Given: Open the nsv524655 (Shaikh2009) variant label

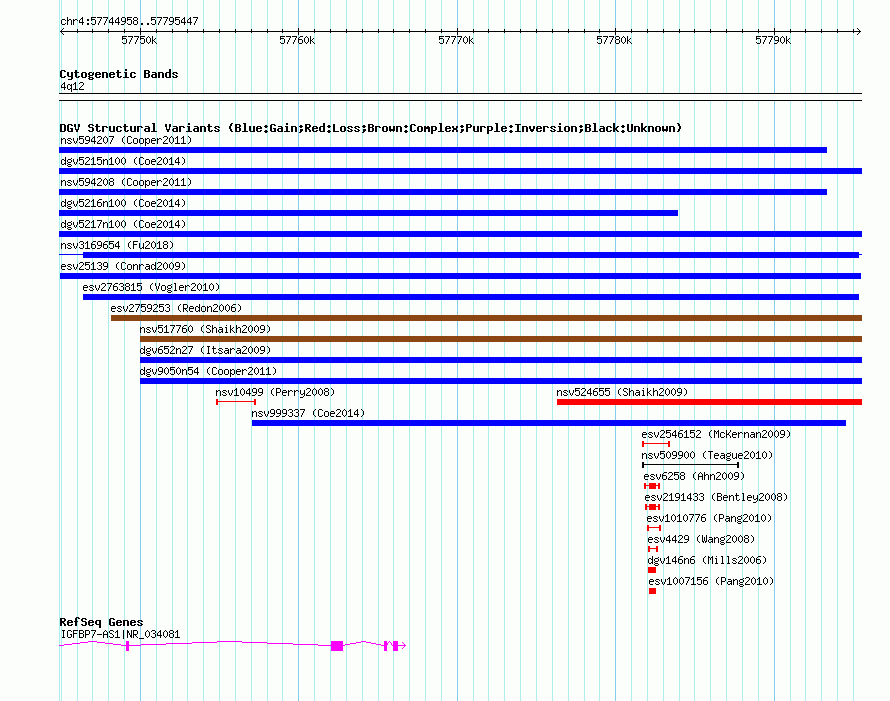Looking at the screenshot, I should pyautogui.click(x=622, y=392).
